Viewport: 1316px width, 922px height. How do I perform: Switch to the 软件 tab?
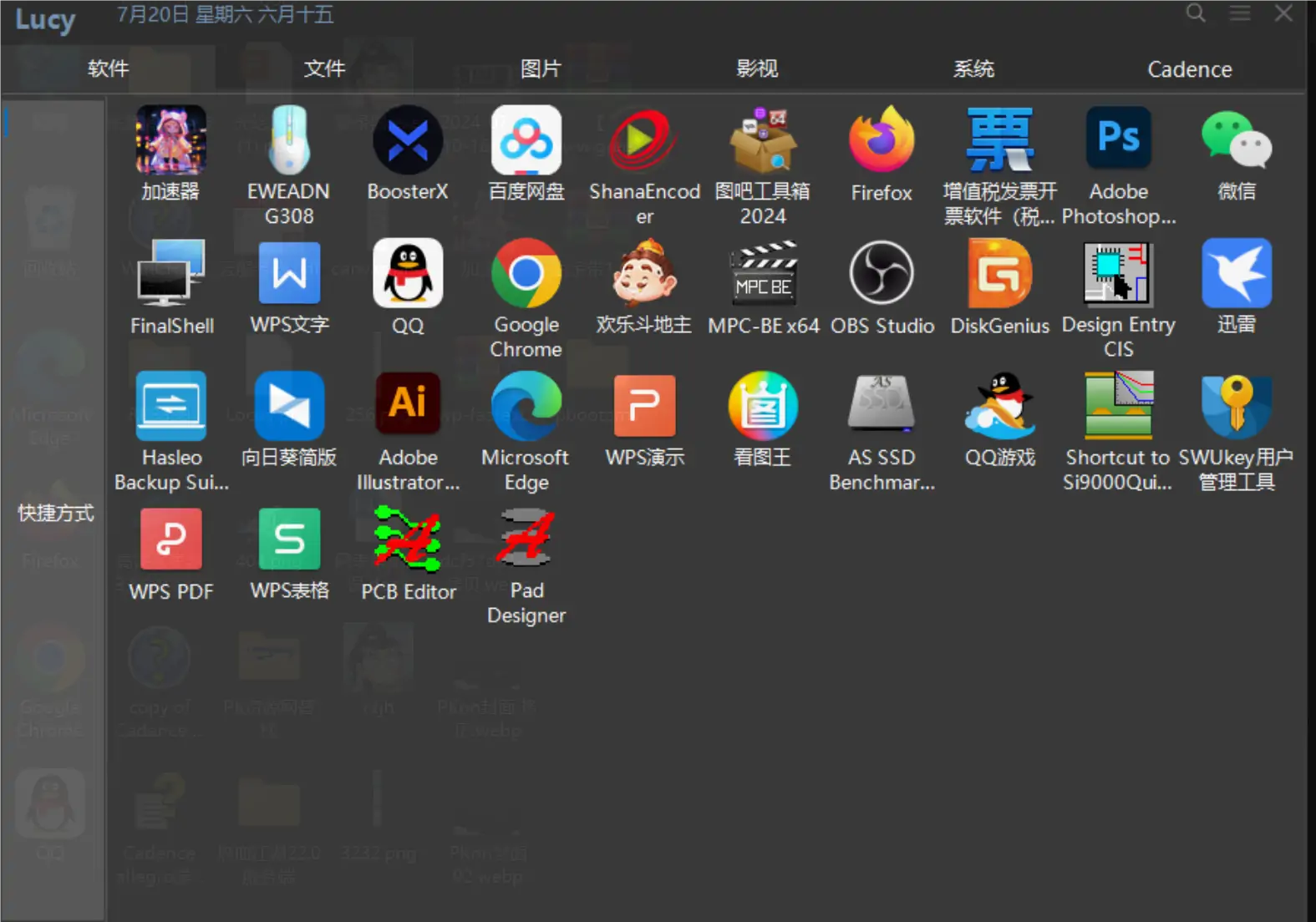109,68
